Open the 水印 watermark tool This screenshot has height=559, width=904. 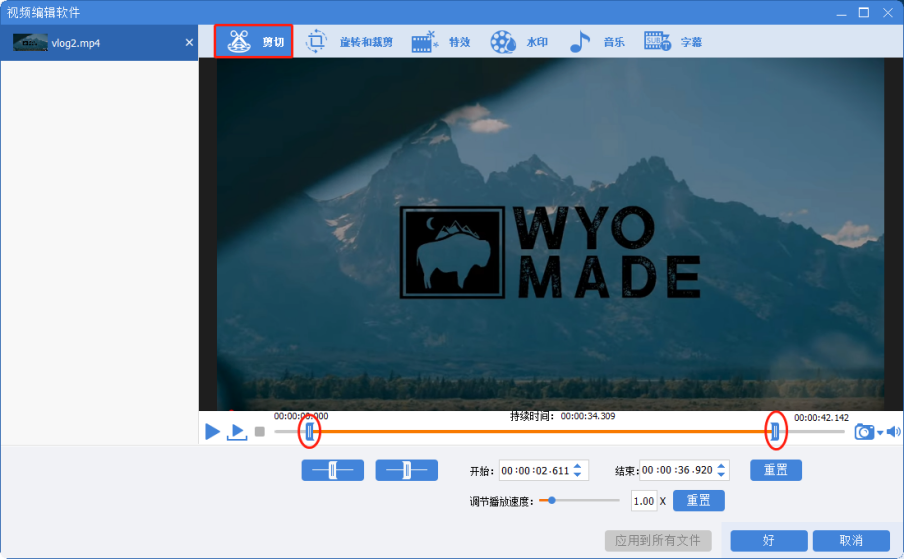[x=518, y=42]
